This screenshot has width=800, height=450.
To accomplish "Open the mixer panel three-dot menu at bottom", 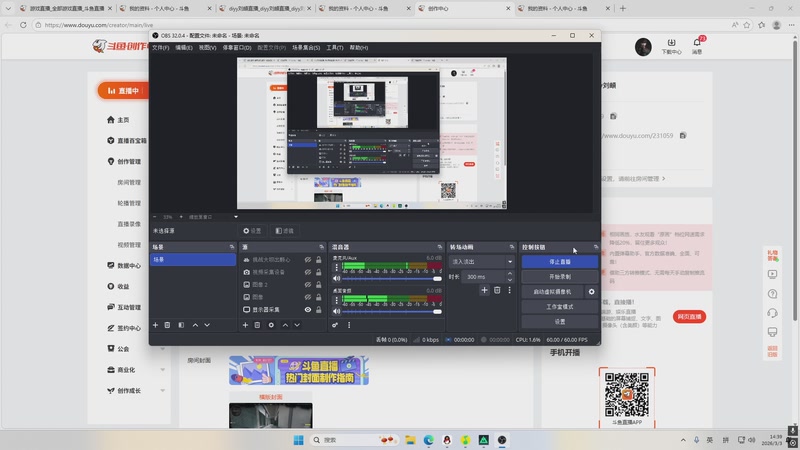I will coord(349,325).
